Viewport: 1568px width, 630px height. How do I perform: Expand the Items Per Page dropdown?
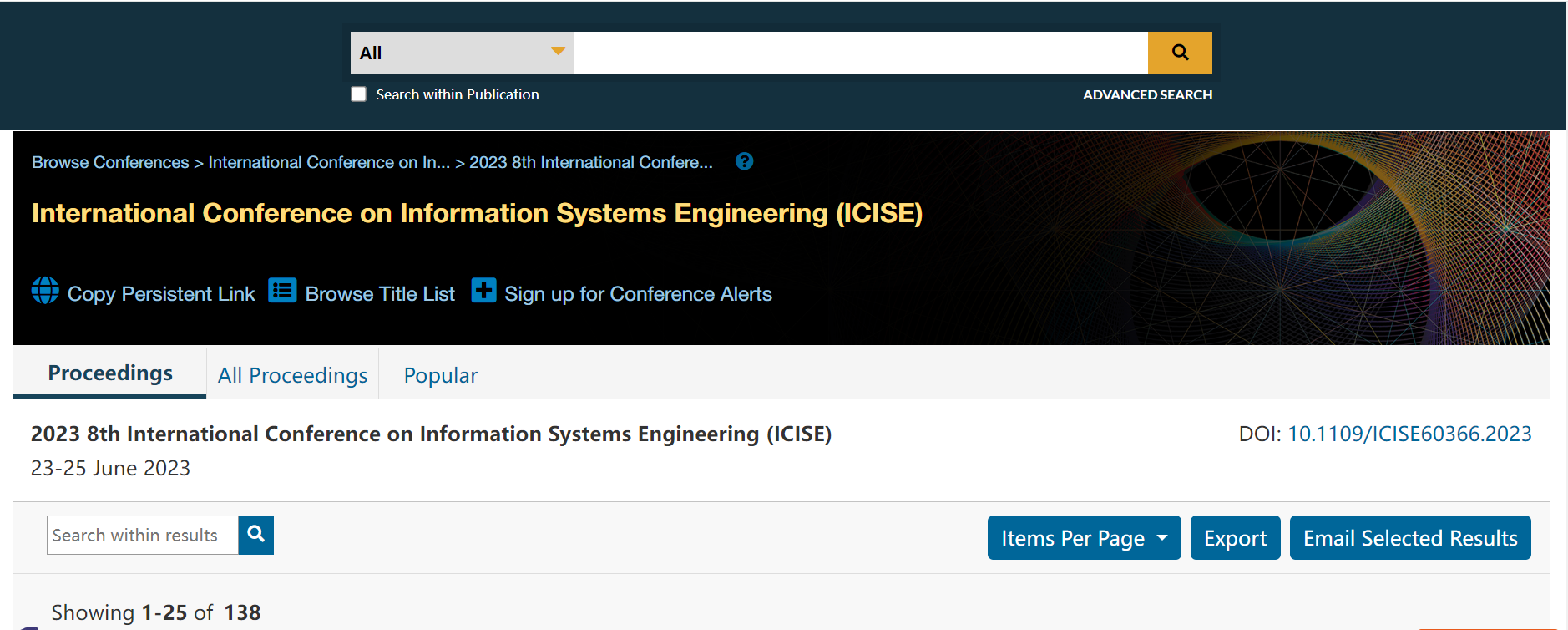tap(1084, 538)
